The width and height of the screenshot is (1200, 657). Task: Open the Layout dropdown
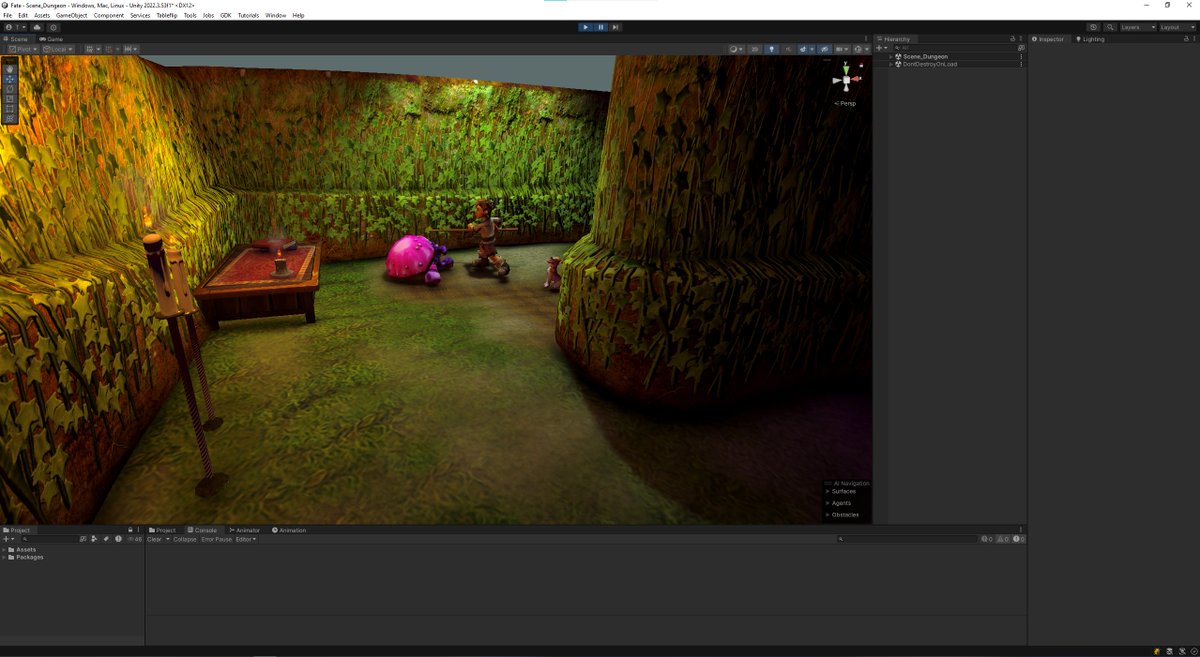1178,27
